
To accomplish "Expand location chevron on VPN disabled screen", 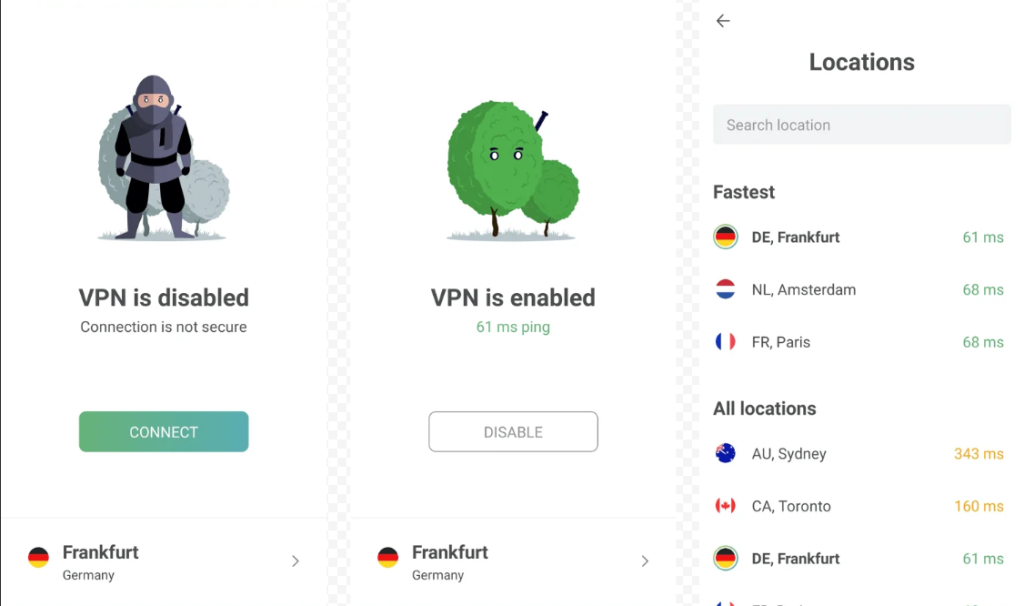I will tap(295, 561).
